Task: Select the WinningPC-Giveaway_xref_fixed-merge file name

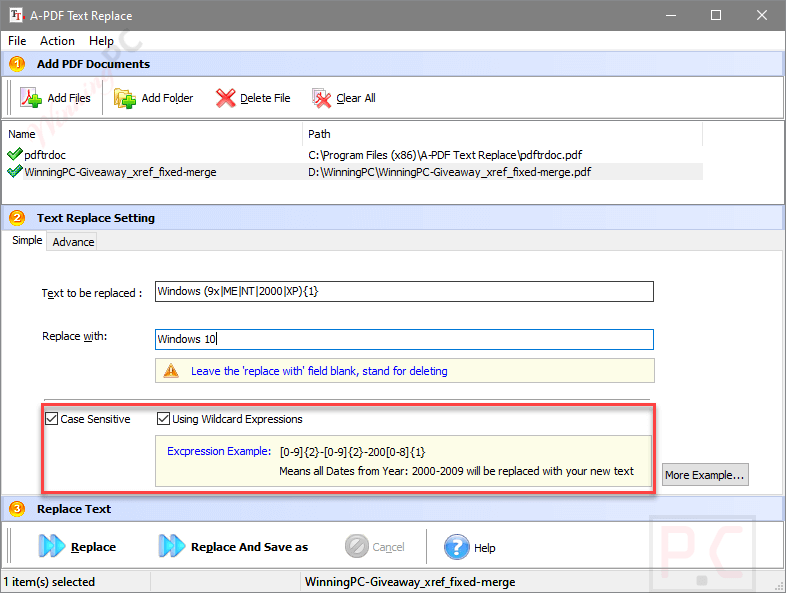Action: coord(120,172)
